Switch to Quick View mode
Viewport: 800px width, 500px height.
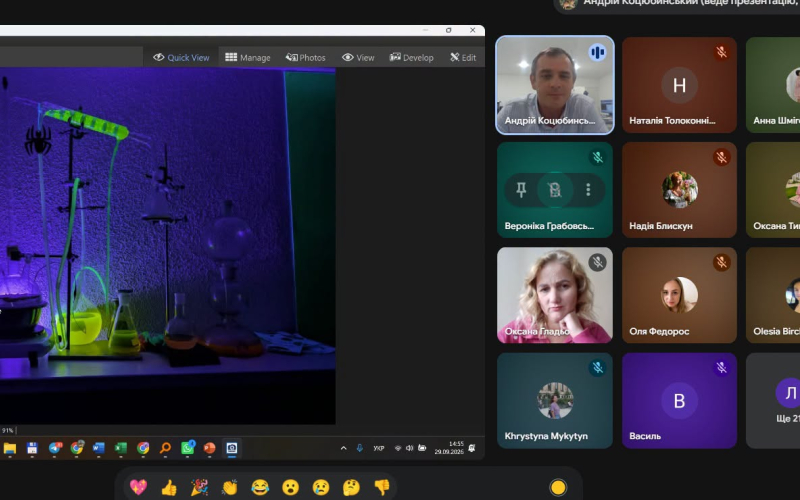pyautogui.click(x=181, y=57)
